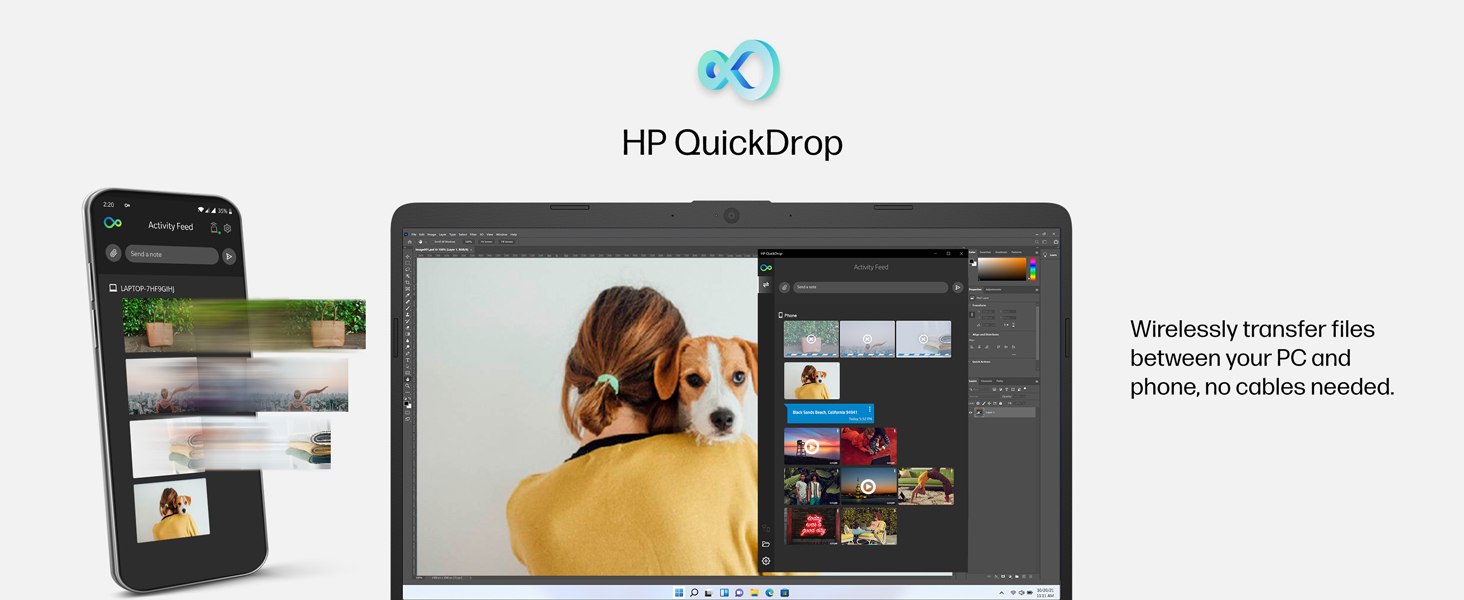The width and height of the screenshot is (1464, 600).
Task: Click the rainbow hue slider in Color panel
Action: 1033,268
